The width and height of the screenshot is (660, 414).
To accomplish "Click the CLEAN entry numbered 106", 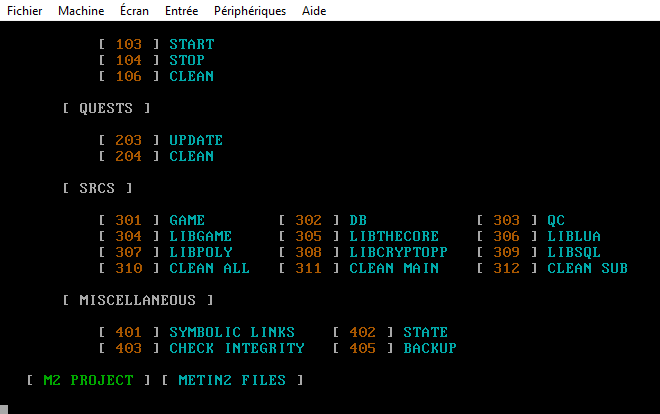I will tap(192, 76).
